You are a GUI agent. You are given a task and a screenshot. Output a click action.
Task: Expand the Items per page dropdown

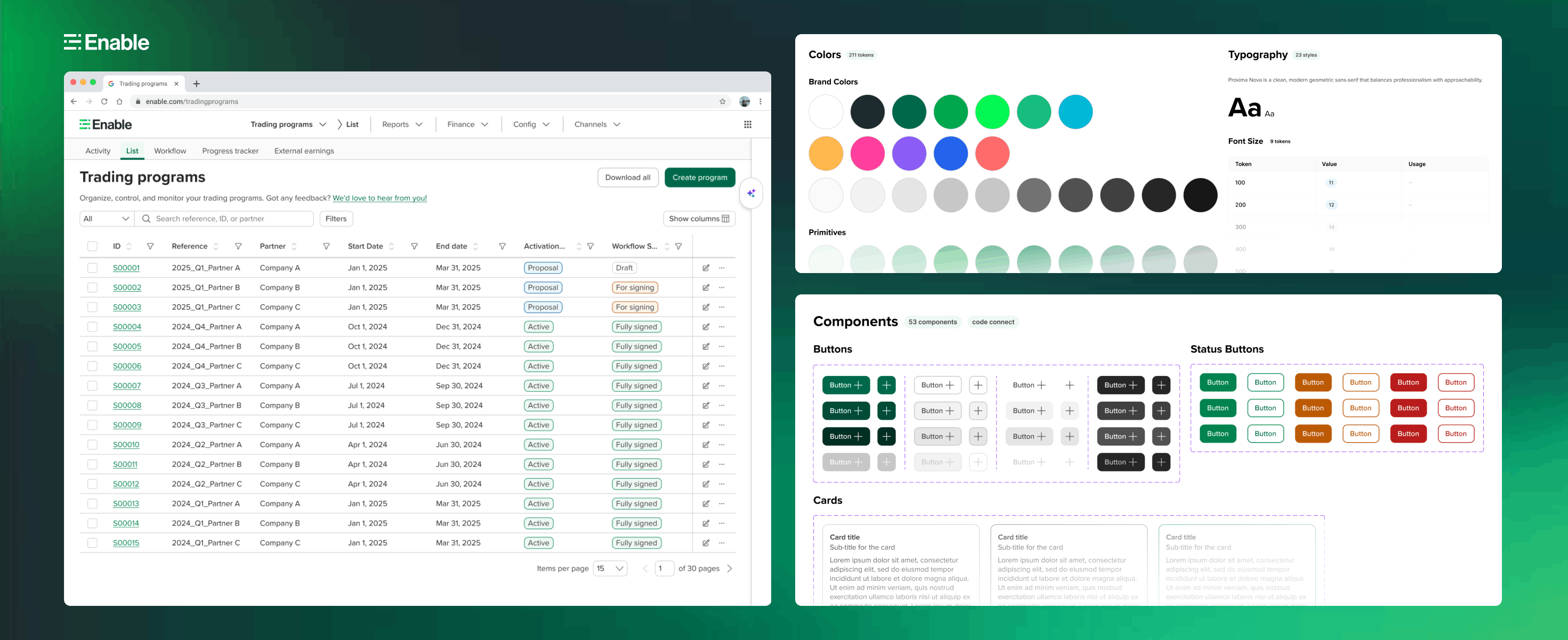[609, 567]
